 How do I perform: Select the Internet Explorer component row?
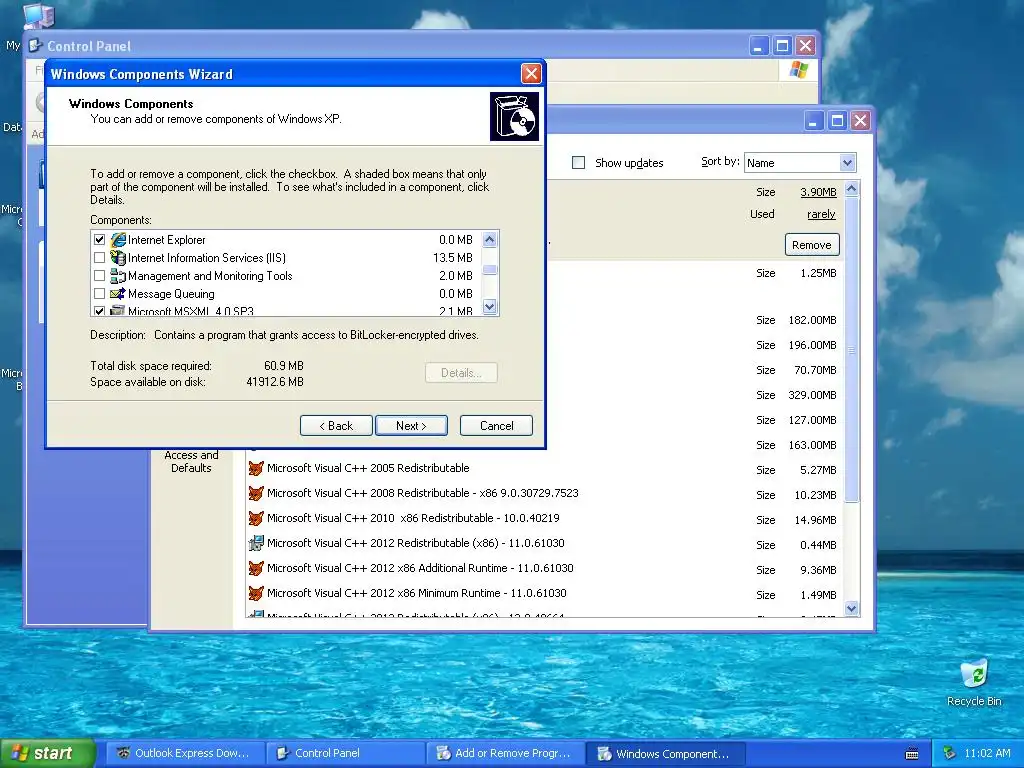[x=286, y=240]
